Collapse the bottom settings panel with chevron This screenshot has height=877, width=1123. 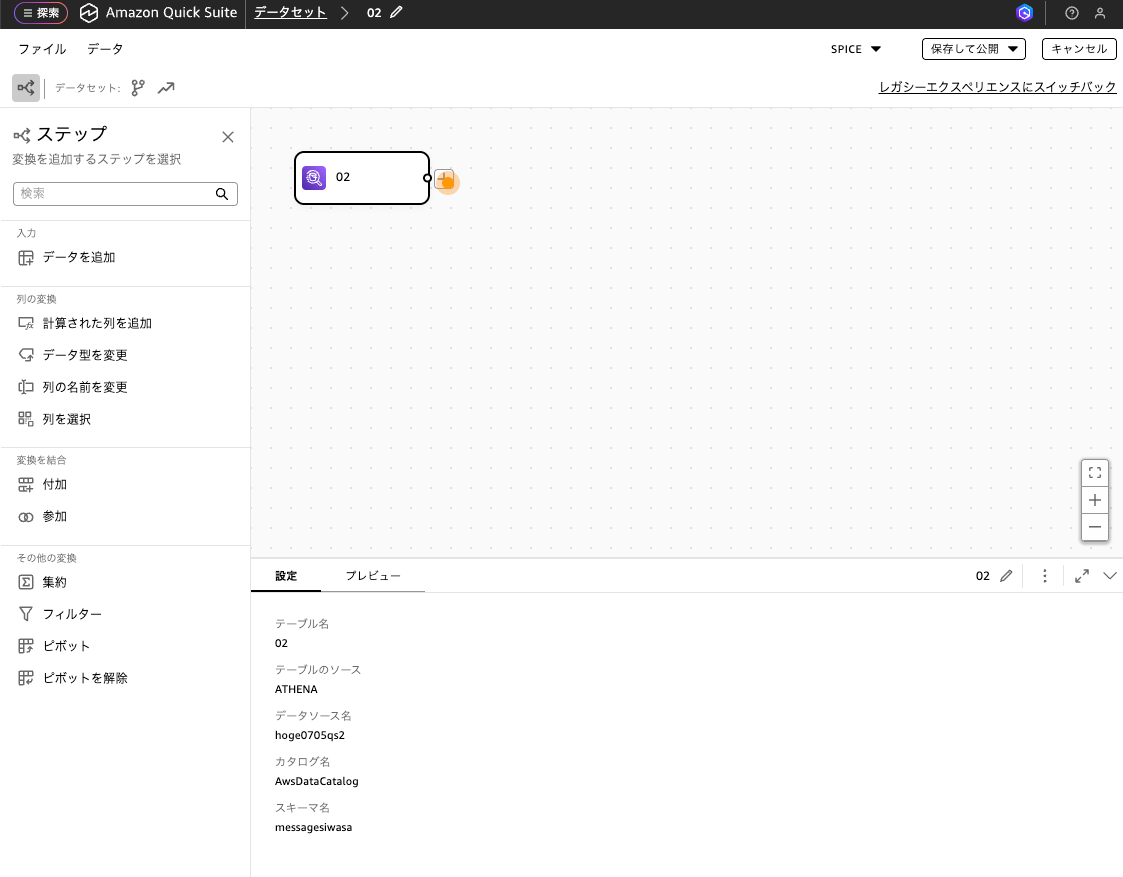pyautogui.click(x=1109, y=576)
